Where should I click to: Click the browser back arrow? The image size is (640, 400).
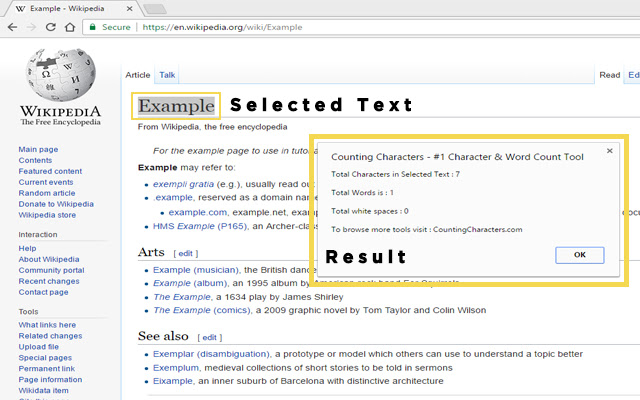click(x=12, y=27)
